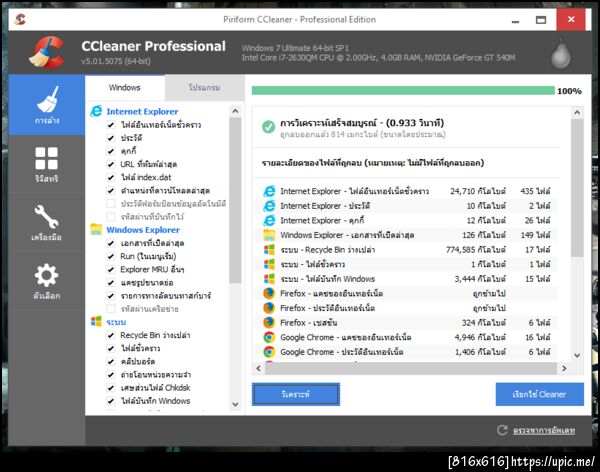
Task: Switch to the โปรแกรม applications tab
Action: 204,88
